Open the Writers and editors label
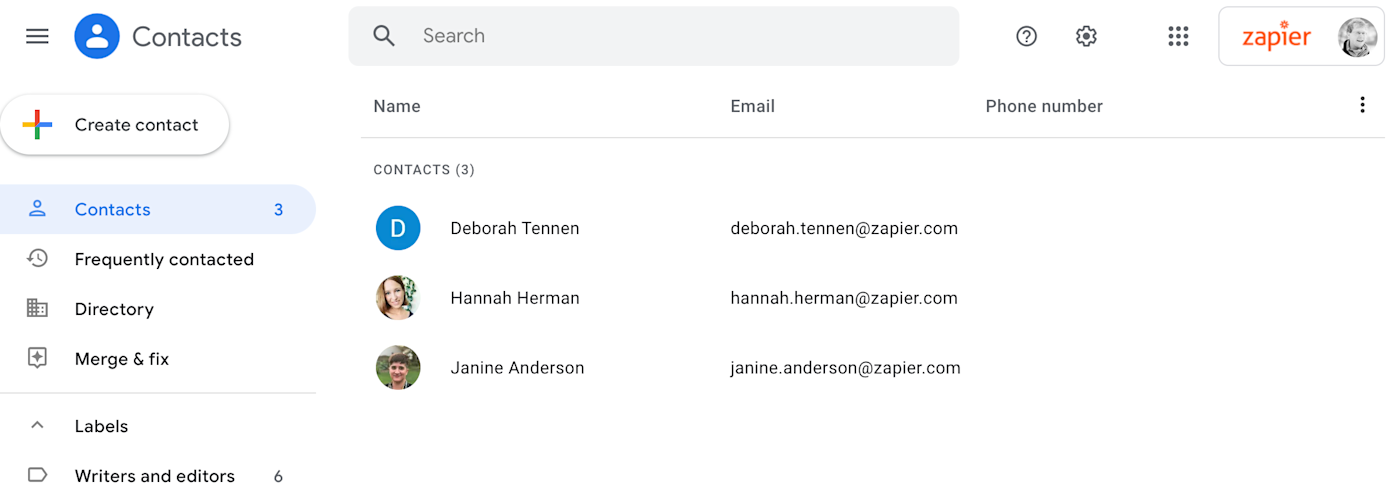Screen dimensions: 1400x497 point(155,476)
